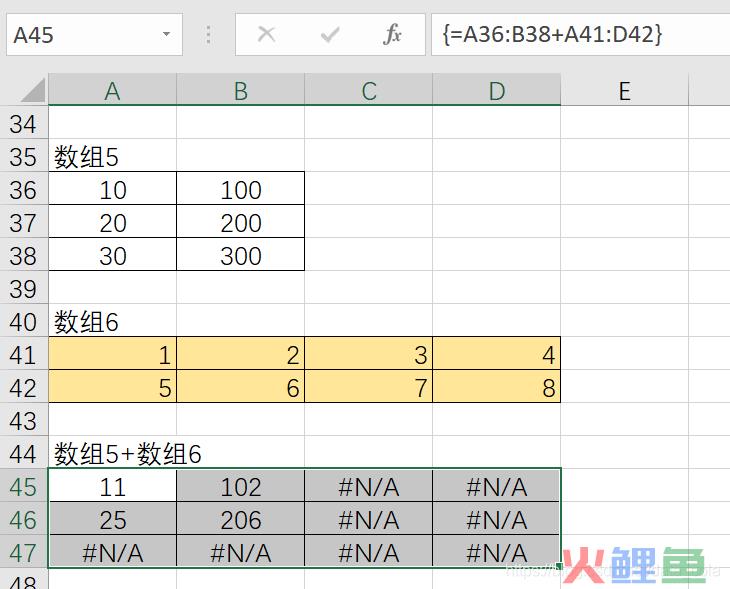Image resolution: width=730 pixels, height=589 pixels.
Task: Select row 45 header
Action: tap(24, 487)
